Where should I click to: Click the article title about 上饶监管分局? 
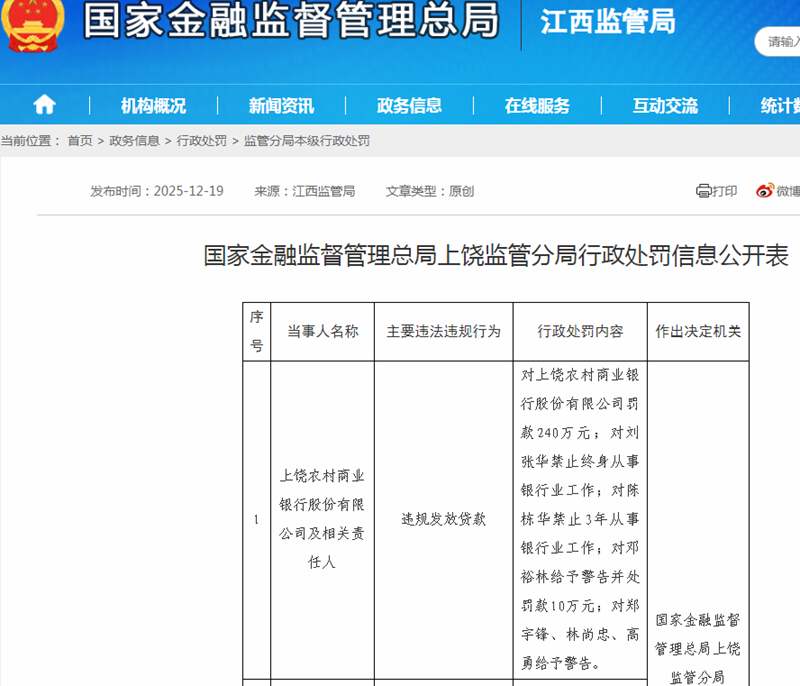pos(496,256)
